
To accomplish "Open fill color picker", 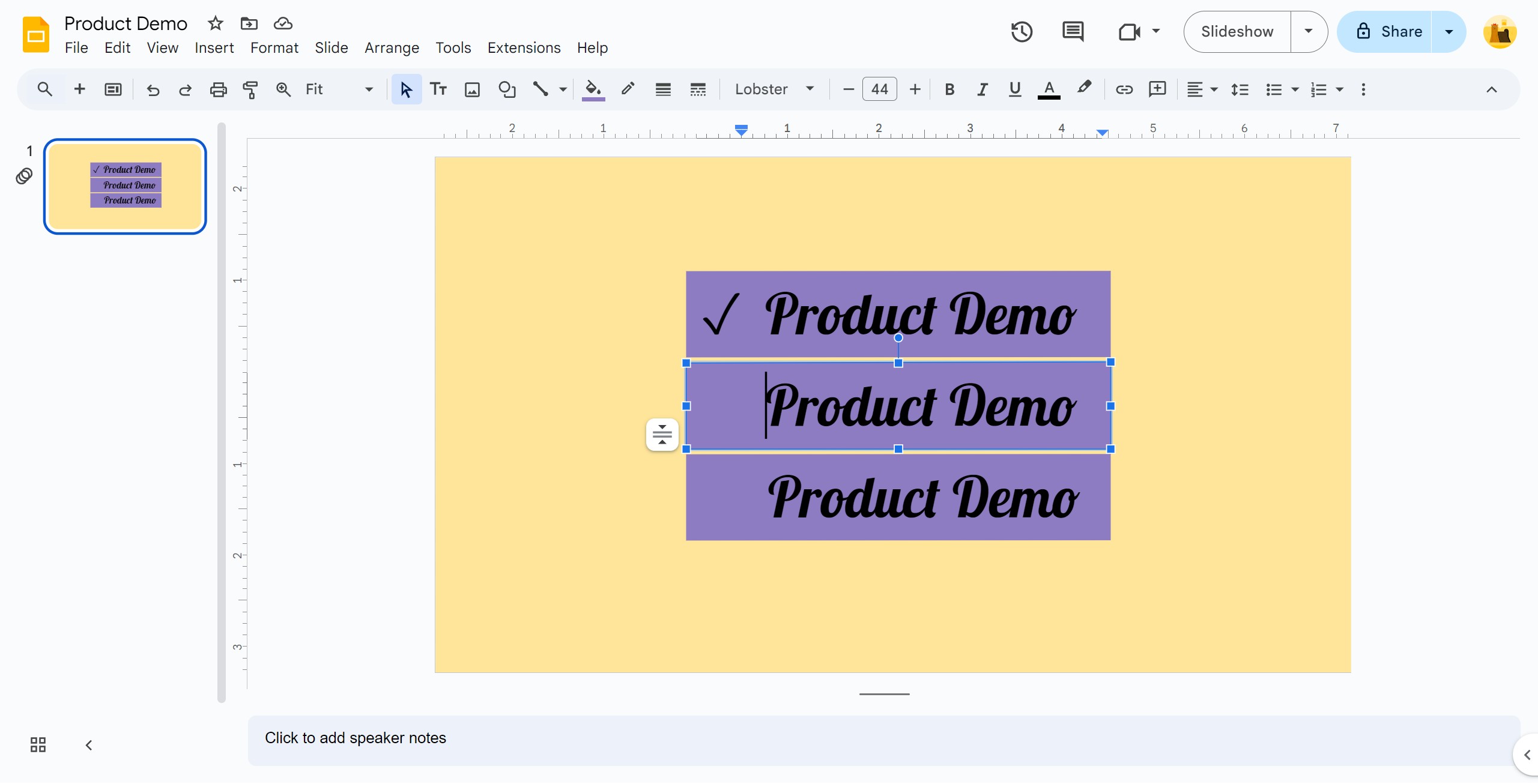I will 593,89.
